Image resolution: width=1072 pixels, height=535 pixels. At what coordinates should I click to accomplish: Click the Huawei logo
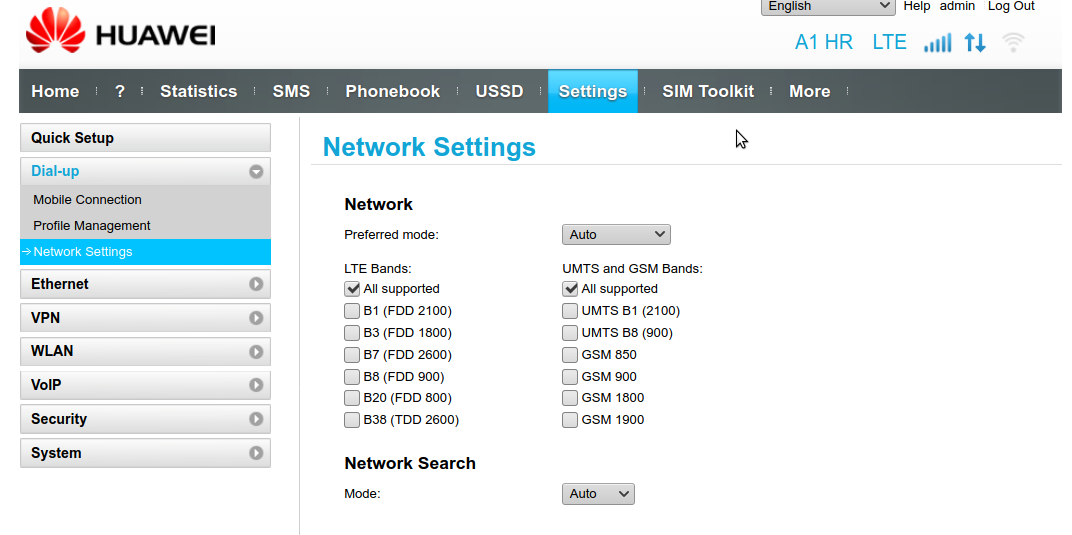120,31
